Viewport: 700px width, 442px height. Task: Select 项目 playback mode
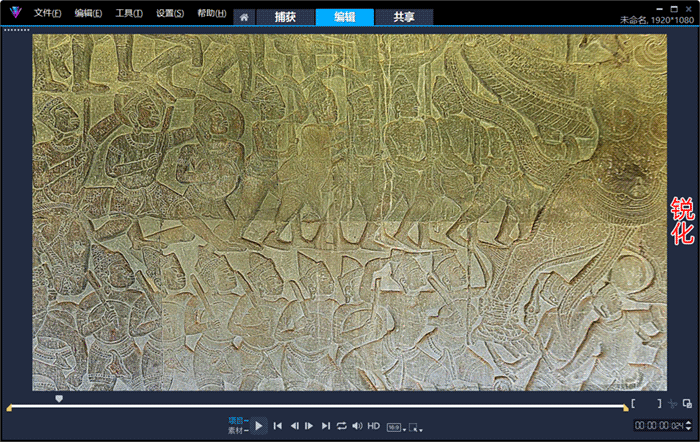(x=238, y=421)
